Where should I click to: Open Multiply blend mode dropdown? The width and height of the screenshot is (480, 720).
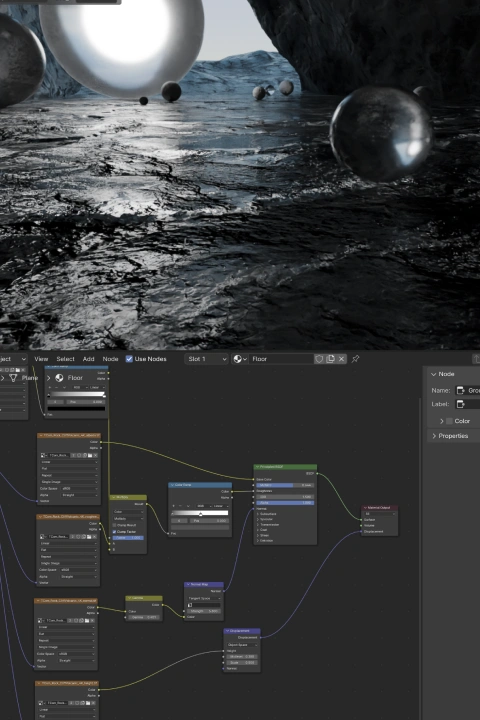(x=128, y=518)
